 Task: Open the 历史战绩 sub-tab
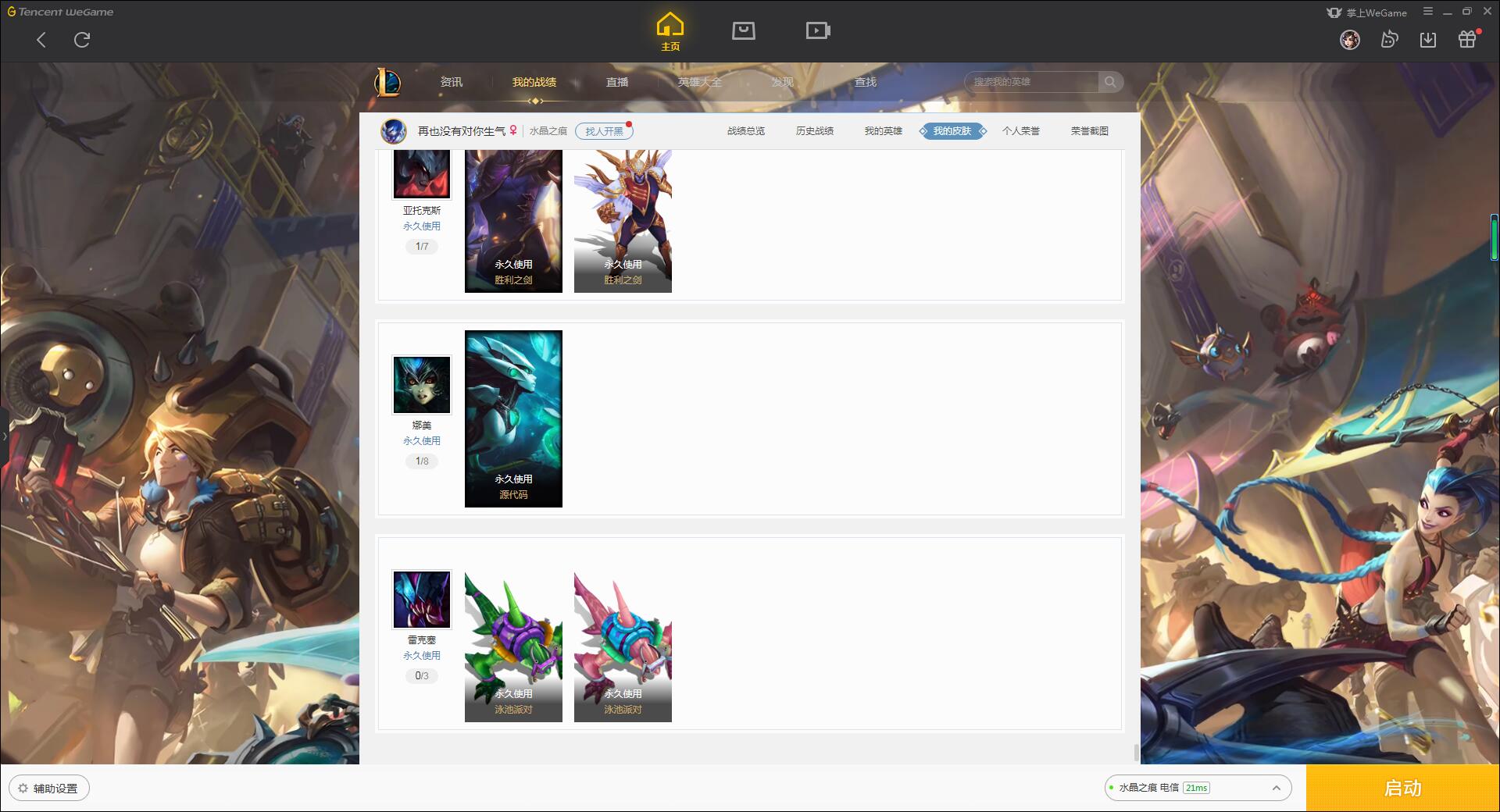(x=815, y=131)
